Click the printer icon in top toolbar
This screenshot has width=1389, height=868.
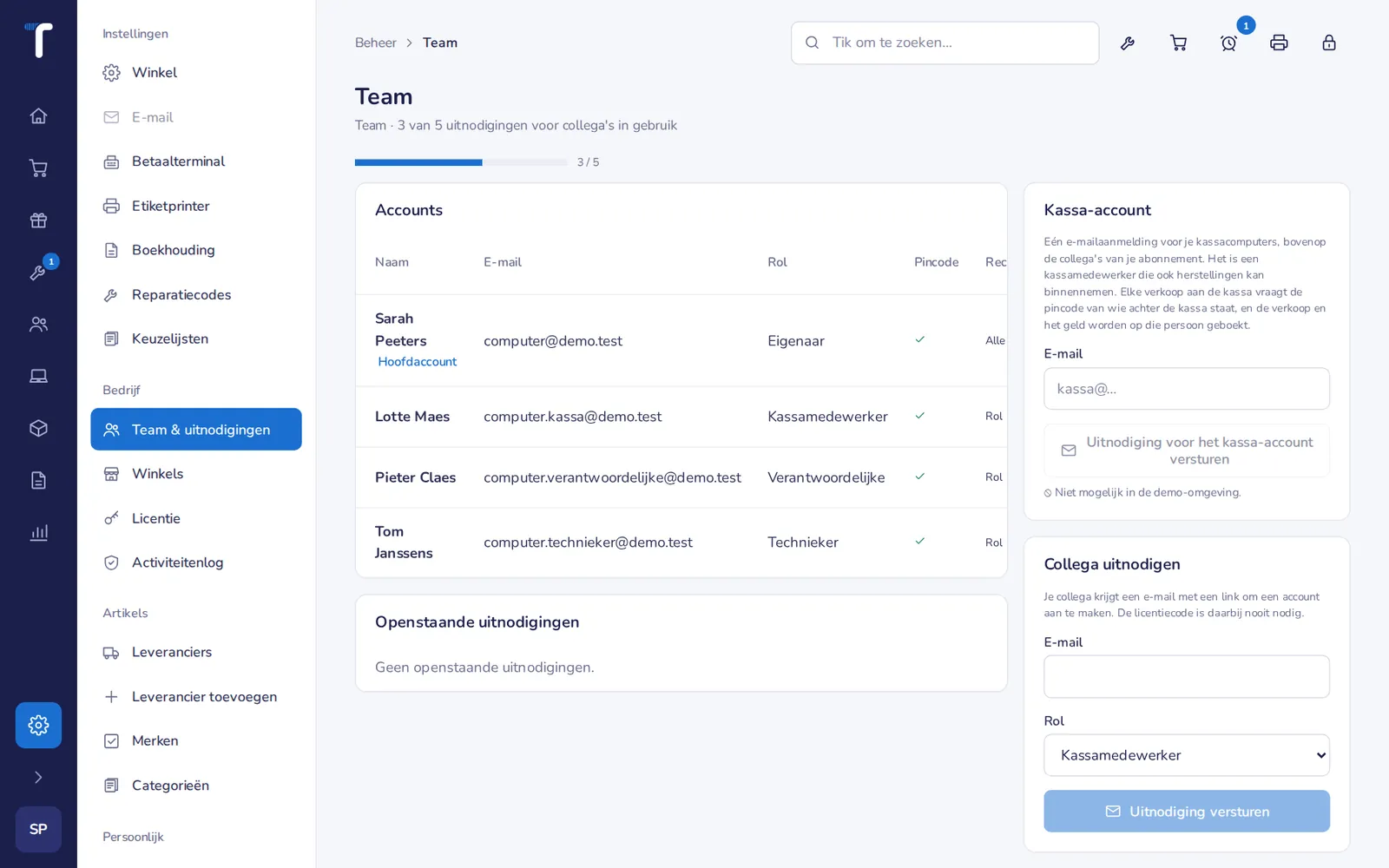click(x=1279, y=43)
